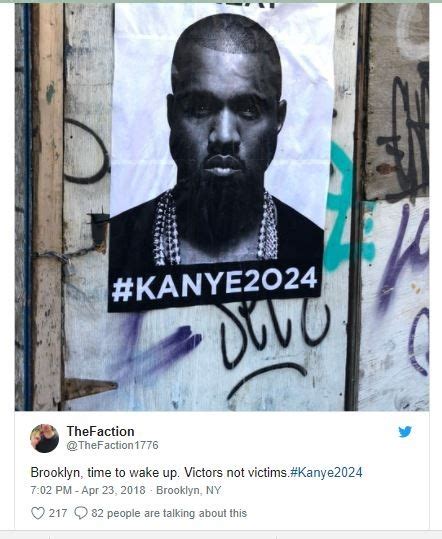Click the Brooklyn, NY location link
The width and height of the screenshot is (442, 539).
188,490
